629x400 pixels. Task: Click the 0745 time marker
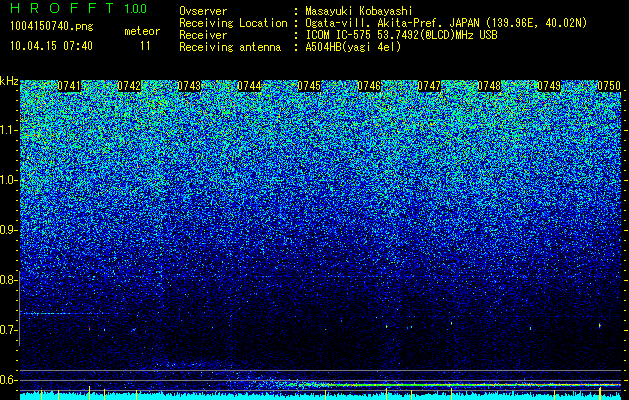point(309,86)
